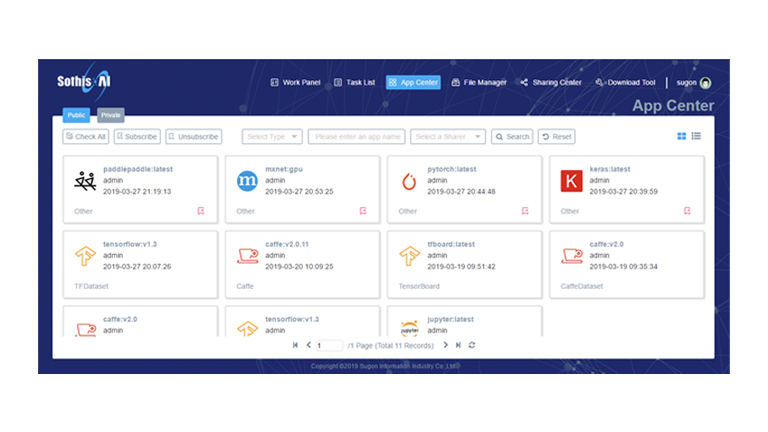Open the Task List menu item

pos(354,82)
